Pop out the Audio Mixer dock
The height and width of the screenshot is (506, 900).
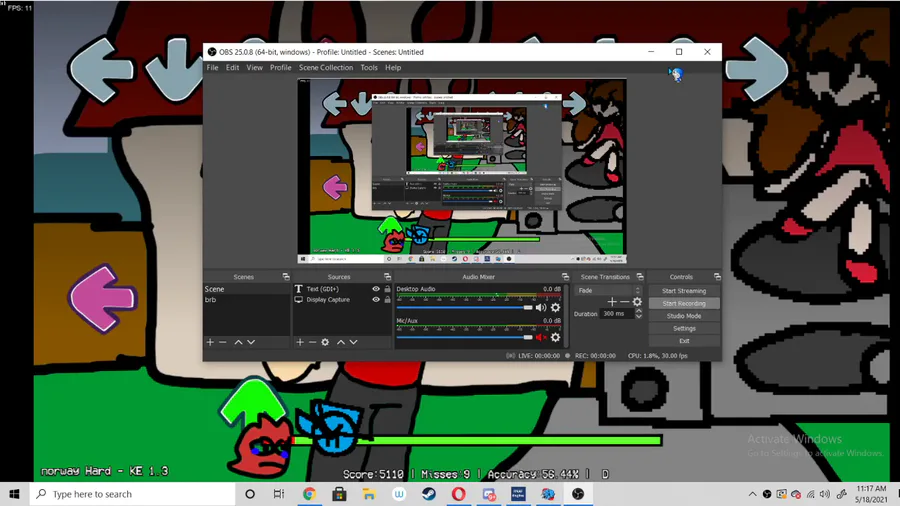(x=565, y=277)
